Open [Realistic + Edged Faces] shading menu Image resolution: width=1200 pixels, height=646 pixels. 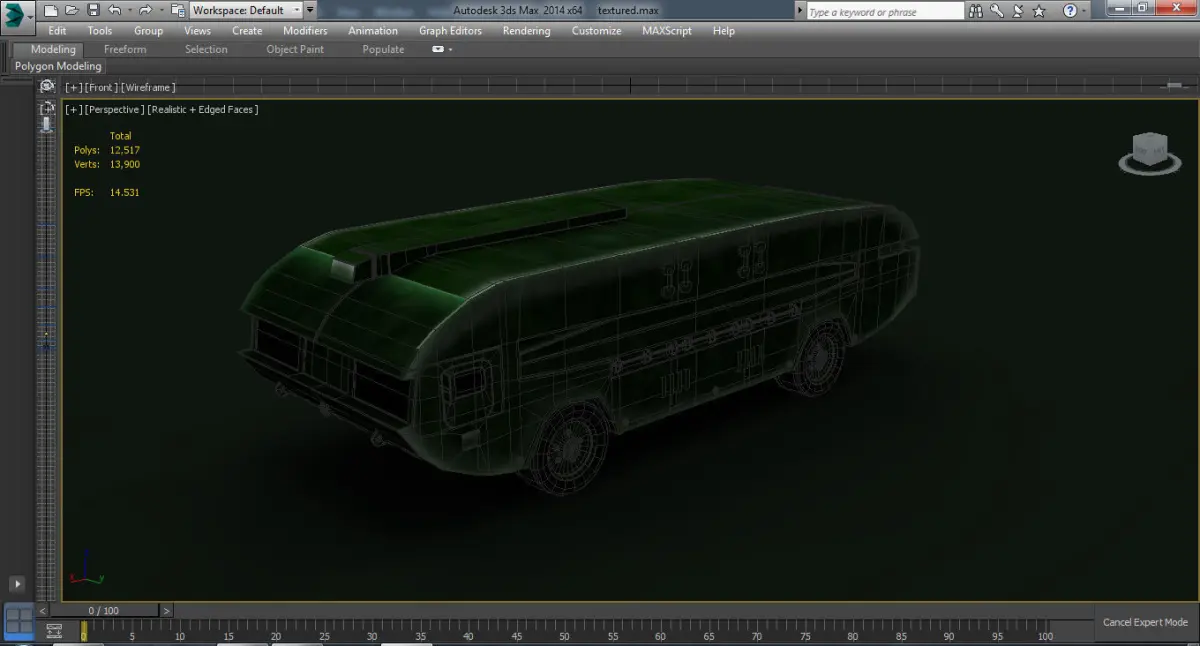click(204, 110)
